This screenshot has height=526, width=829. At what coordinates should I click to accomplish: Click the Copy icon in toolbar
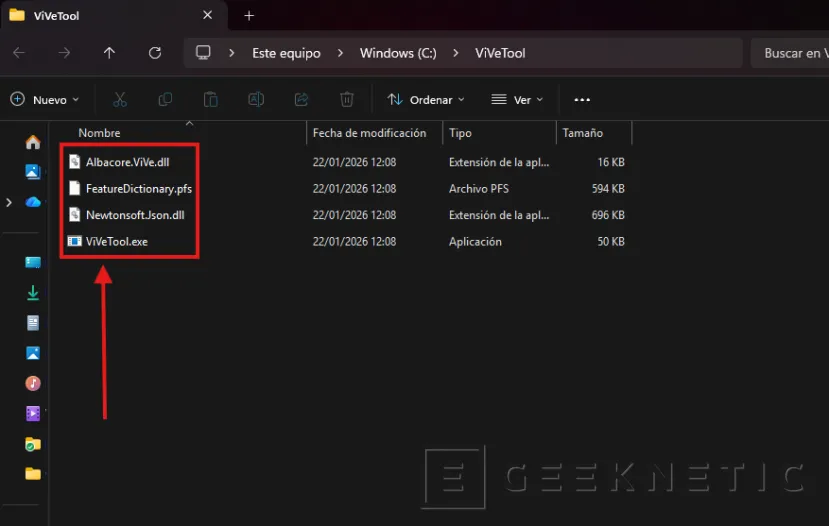point(165,99)
